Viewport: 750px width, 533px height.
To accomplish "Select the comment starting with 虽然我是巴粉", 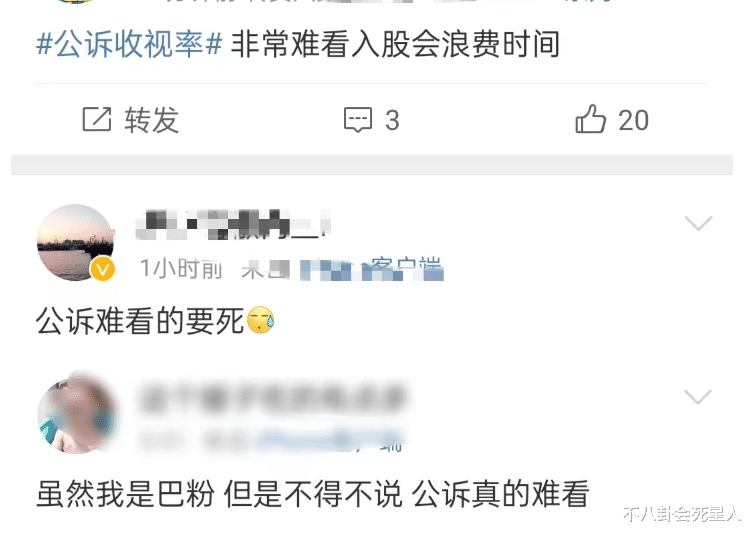I will click(x=312, y=494).
